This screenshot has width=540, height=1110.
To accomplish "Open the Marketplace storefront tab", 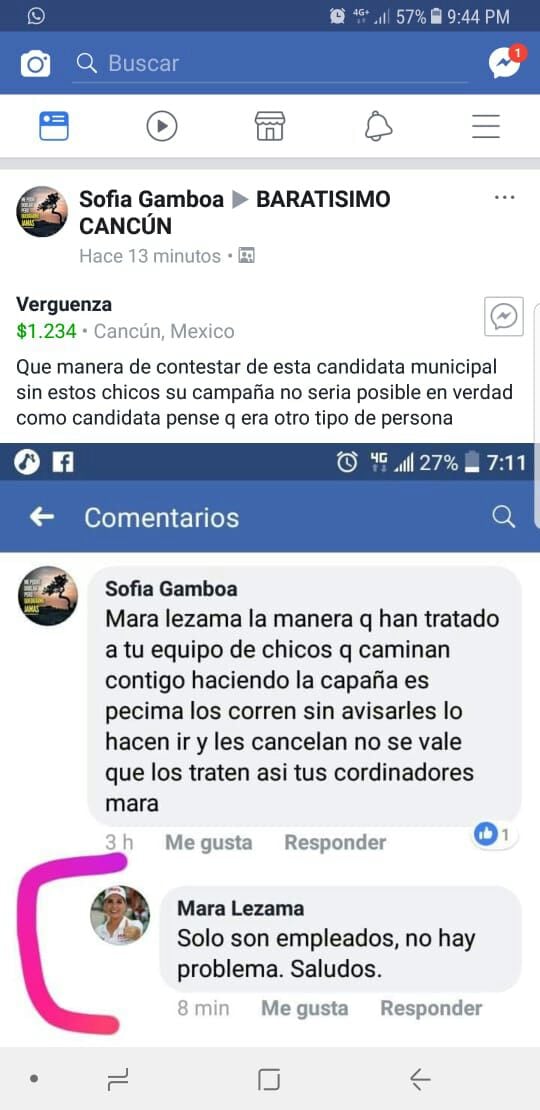I will [270, 127].
